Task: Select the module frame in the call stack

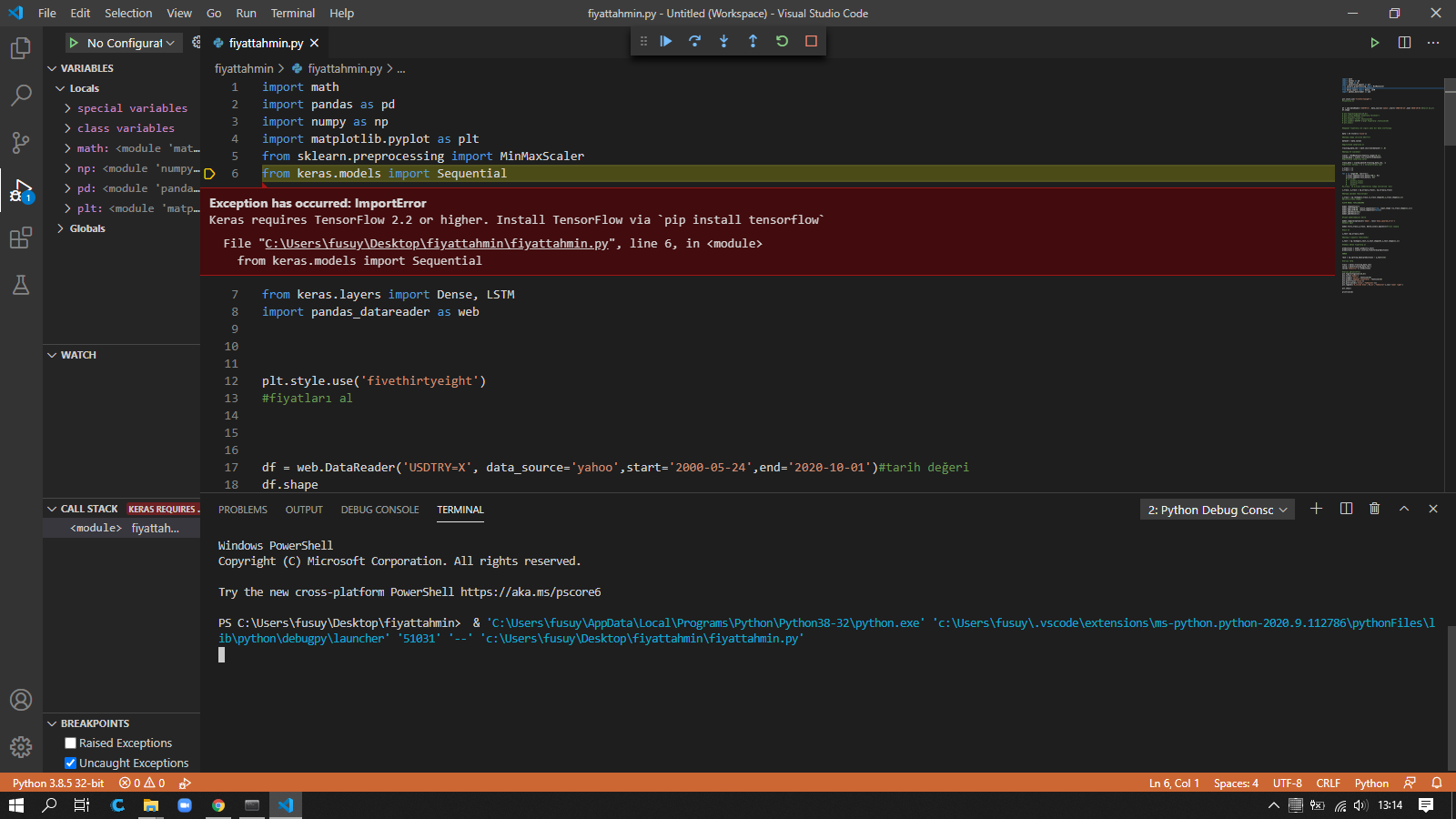Action: pos(121,528)
